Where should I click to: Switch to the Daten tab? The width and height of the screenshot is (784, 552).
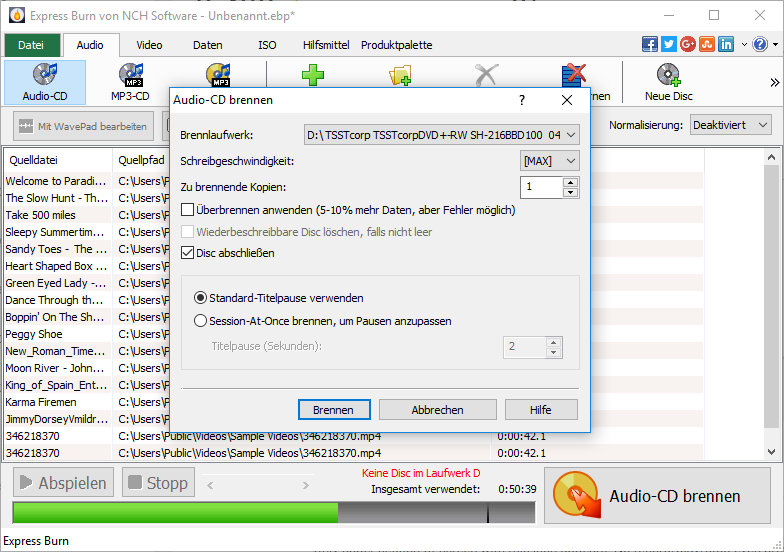pos(208,45)
